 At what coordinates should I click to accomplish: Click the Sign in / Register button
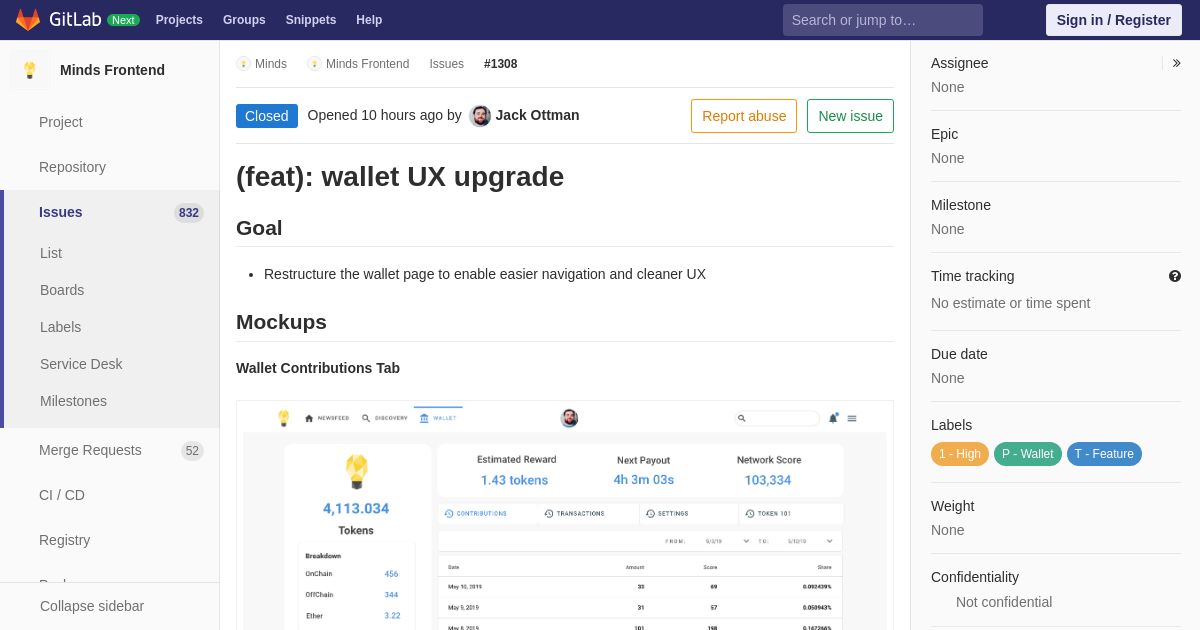pos(1113,20)
